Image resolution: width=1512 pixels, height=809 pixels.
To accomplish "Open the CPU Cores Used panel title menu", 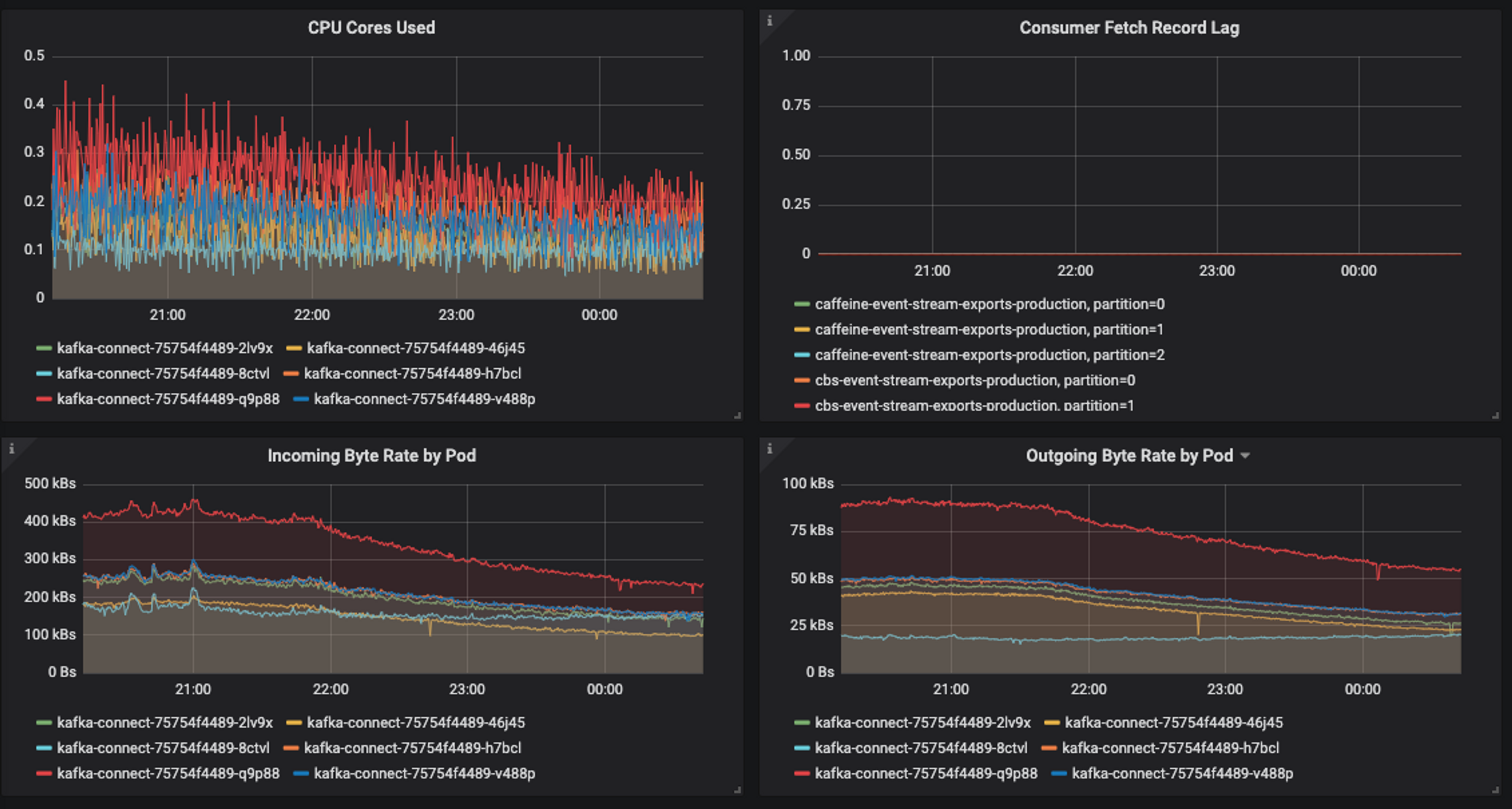I will click(x=372, y=28).
